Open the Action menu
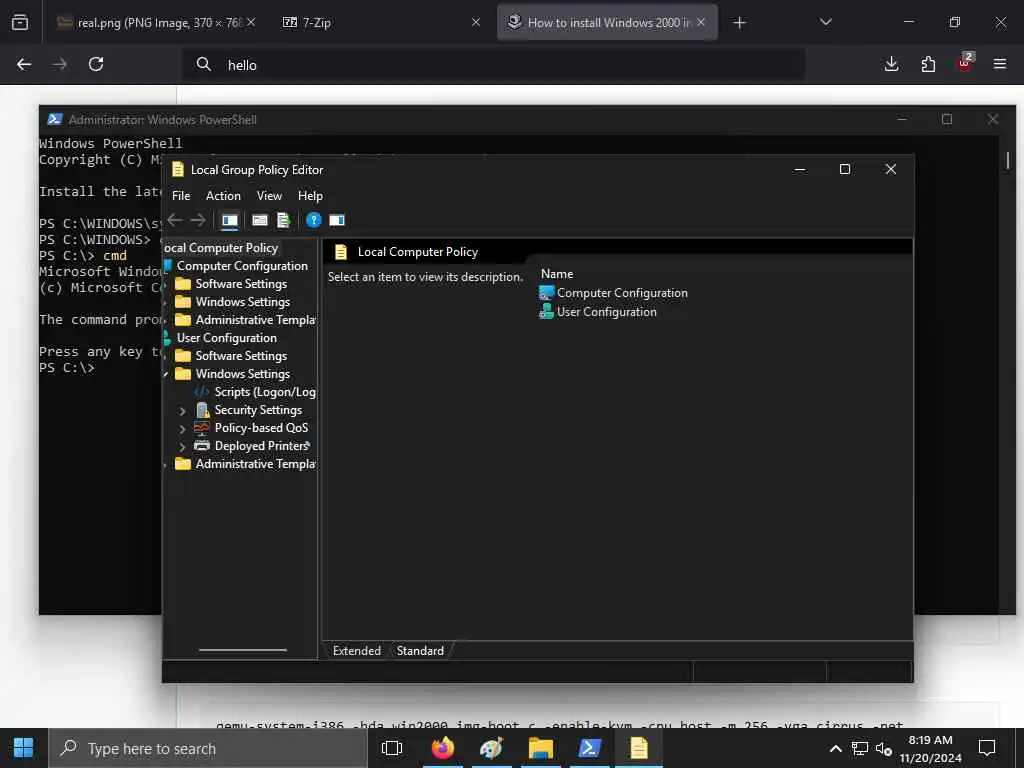Viewport: 1024px width, 768px height. (x=223, y=196)
